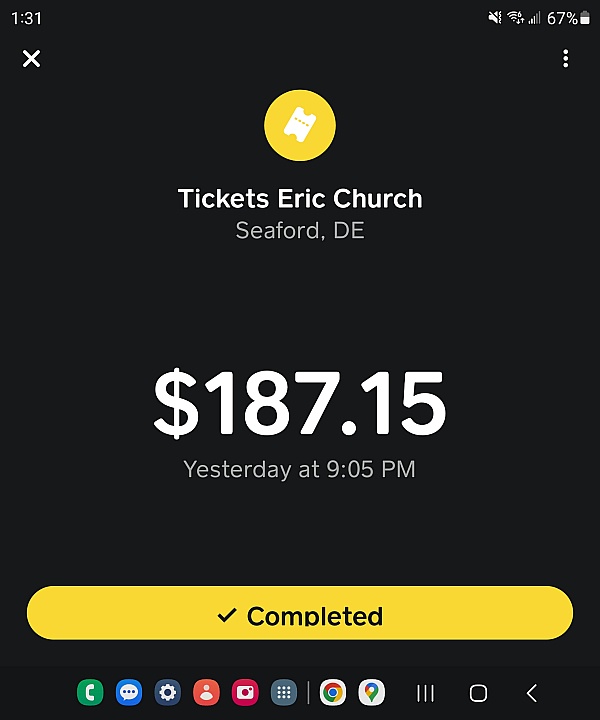Open Google Maps from taskbar

[372, 692]
